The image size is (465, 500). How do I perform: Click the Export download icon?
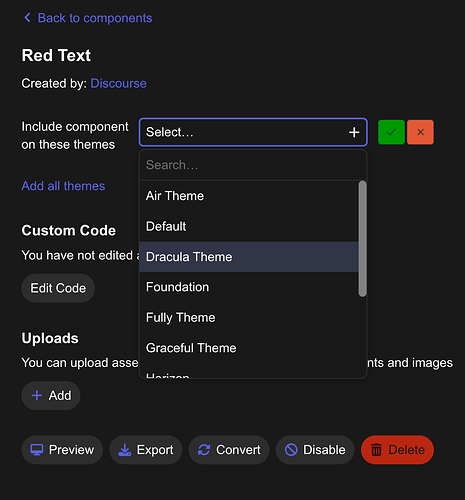pyautogui.click(x=125, y=450)
